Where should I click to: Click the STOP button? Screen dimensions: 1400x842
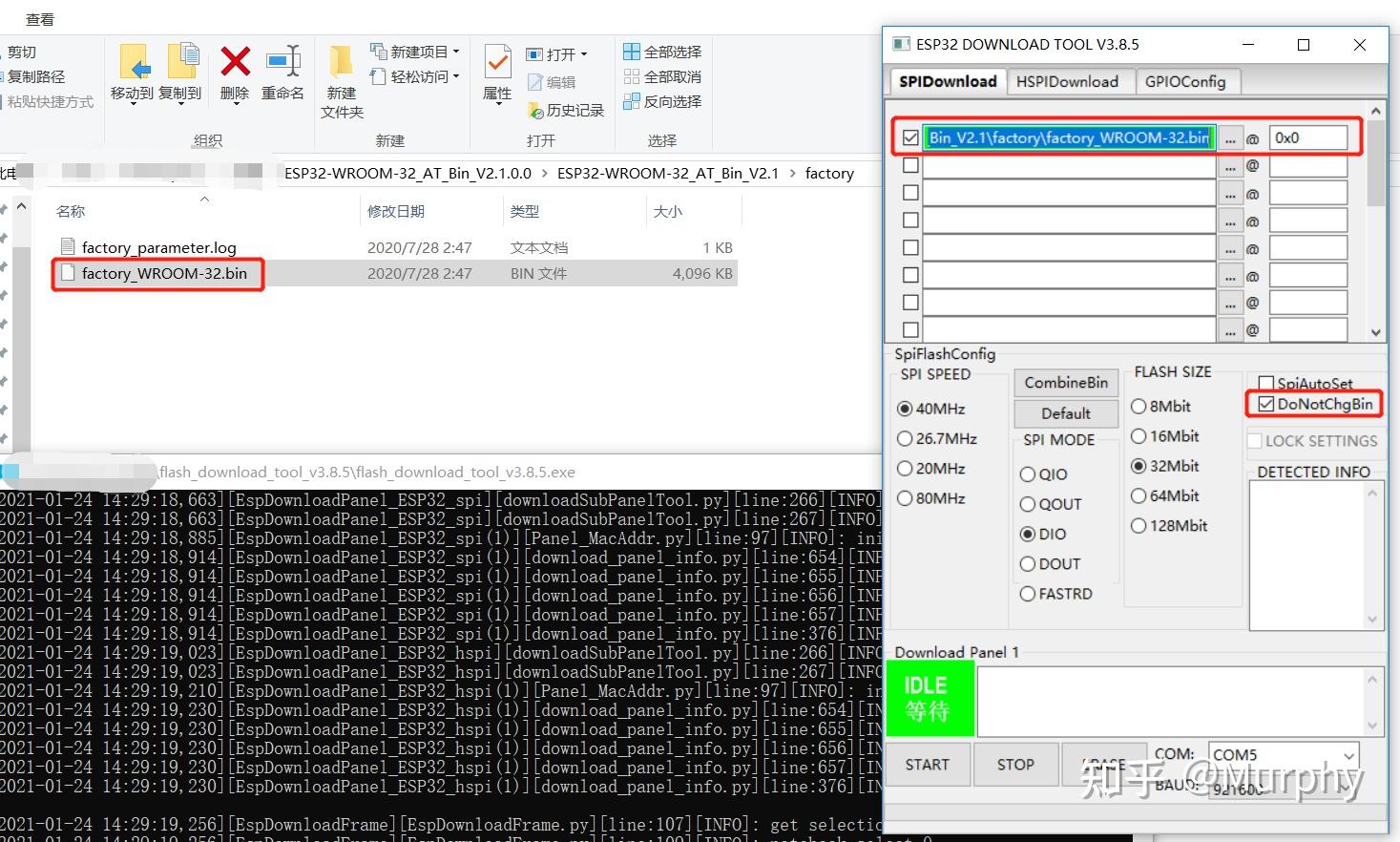(x=1015, y=765)
